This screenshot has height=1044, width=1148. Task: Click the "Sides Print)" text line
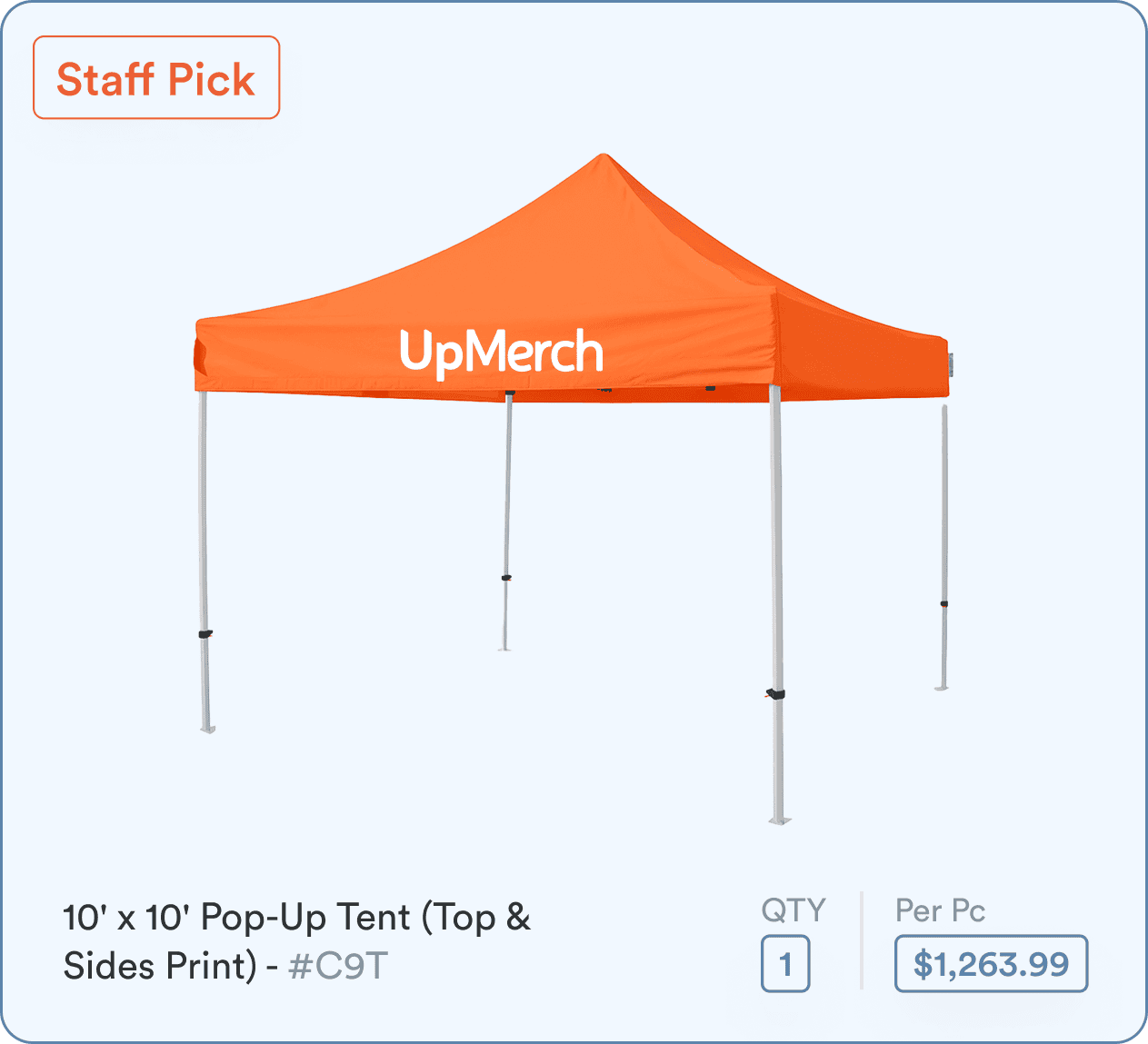(x=161, y=966)
